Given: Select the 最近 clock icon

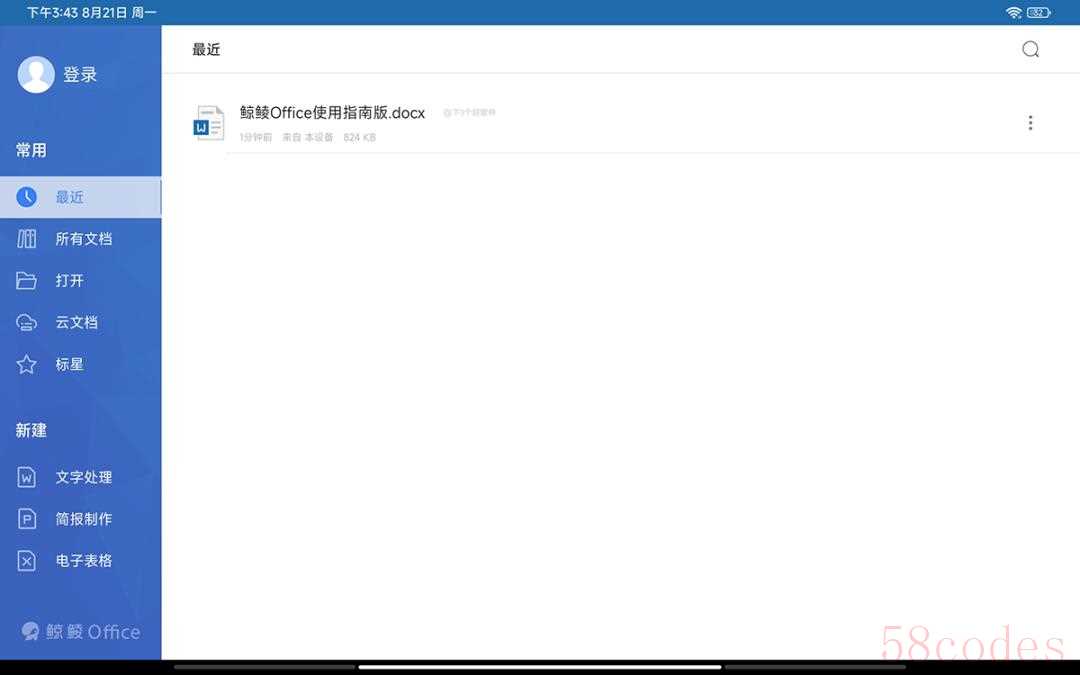Looking at the screenshot, I should tap(26, 197).
